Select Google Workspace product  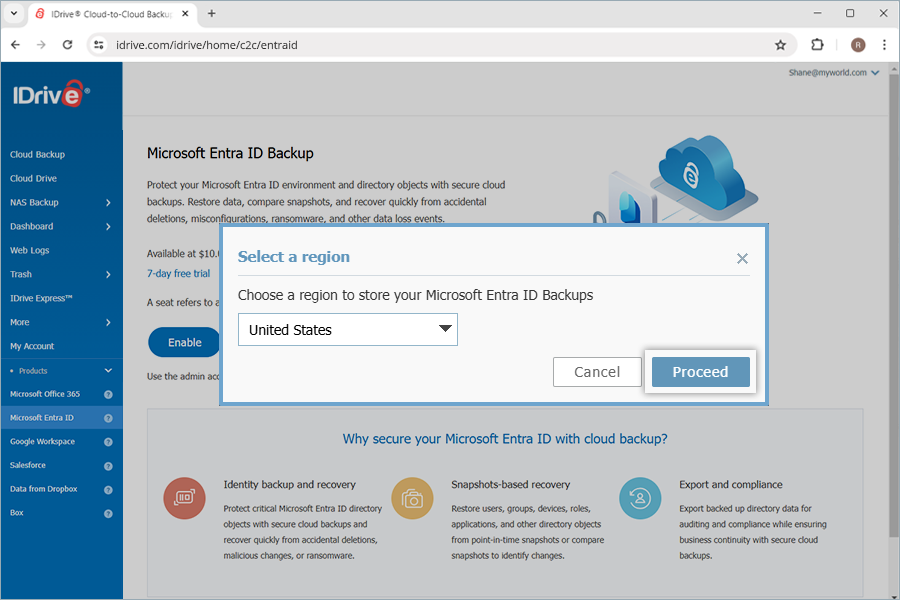pyautogui.click(x=42, y=442)
